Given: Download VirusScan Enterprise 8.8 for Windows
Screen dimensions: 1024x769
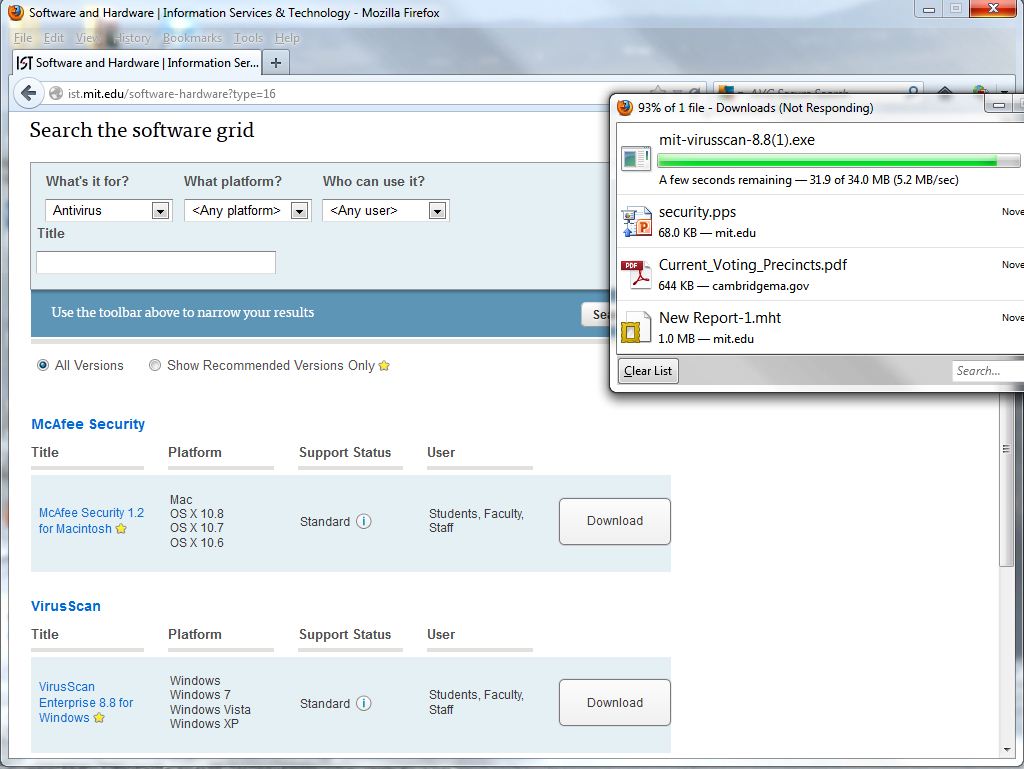Looking at the screenshot, I should click(614, 703).
